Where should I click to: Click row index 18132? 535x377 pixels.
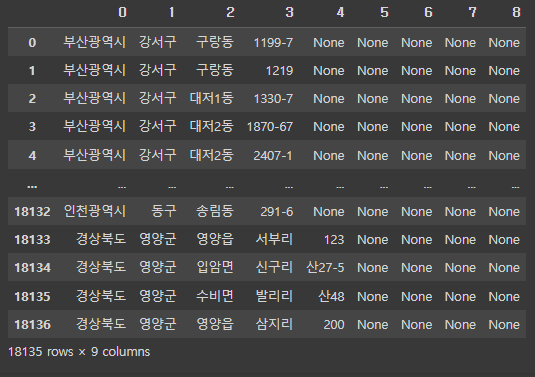pos(32,212)
